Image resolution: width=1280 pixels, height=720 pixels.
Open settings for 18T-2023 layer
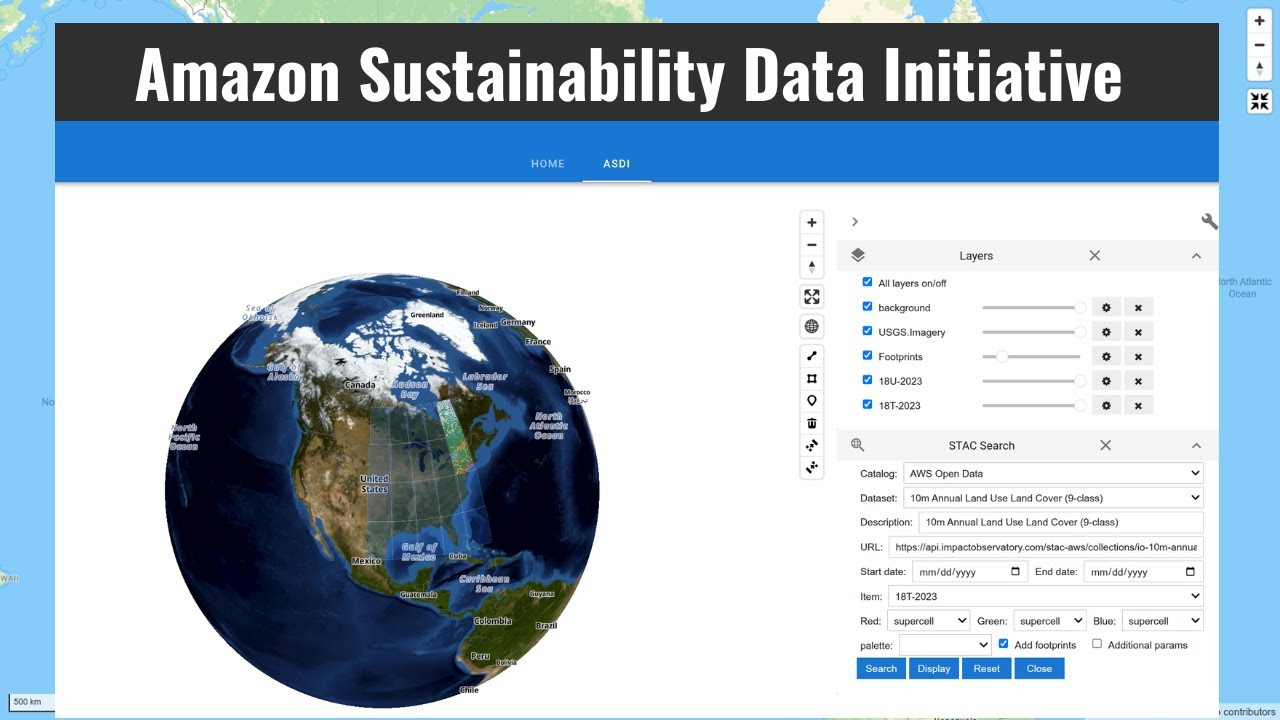1106,405
